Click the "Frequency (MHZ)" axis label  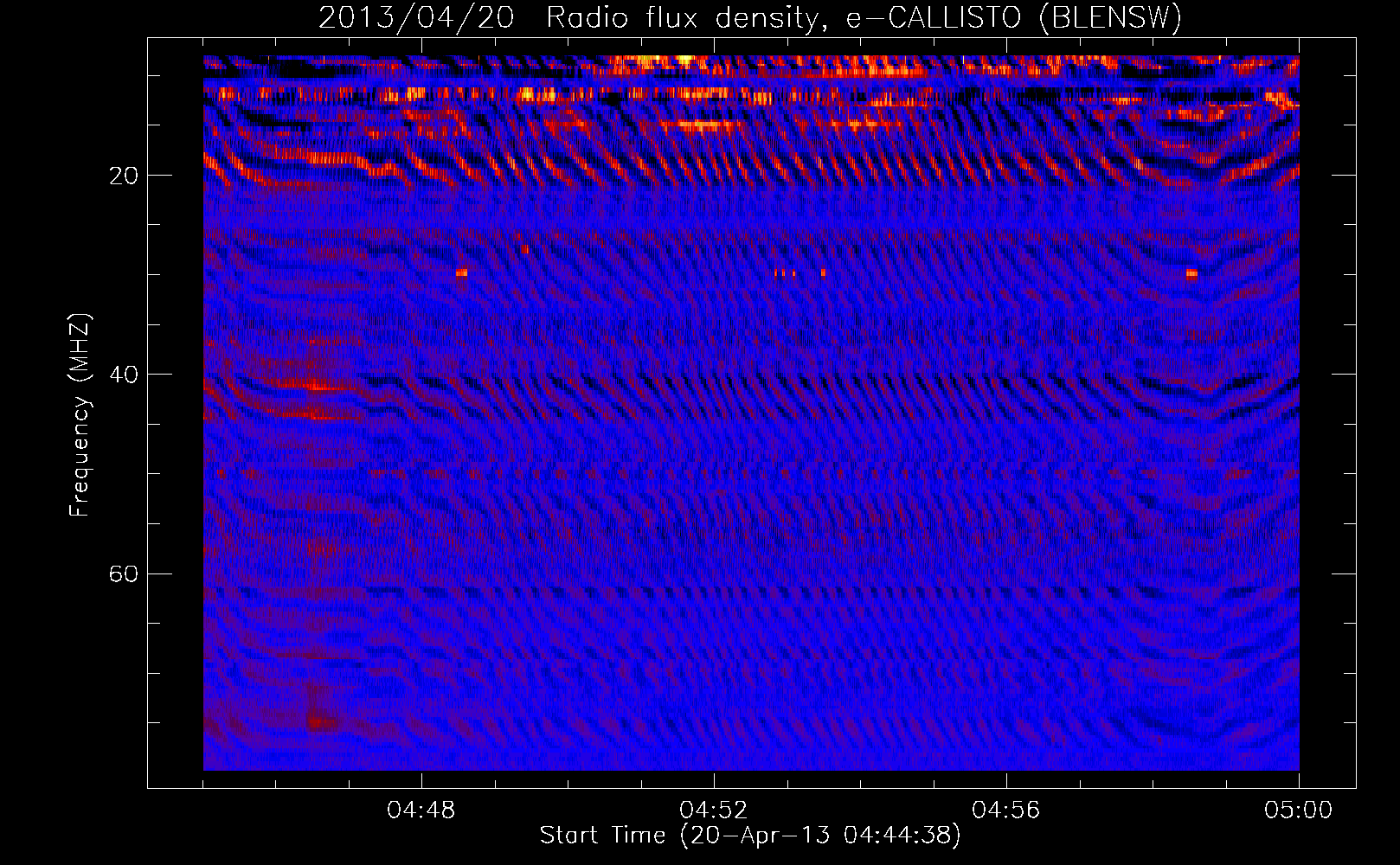(x=80, y=415)
